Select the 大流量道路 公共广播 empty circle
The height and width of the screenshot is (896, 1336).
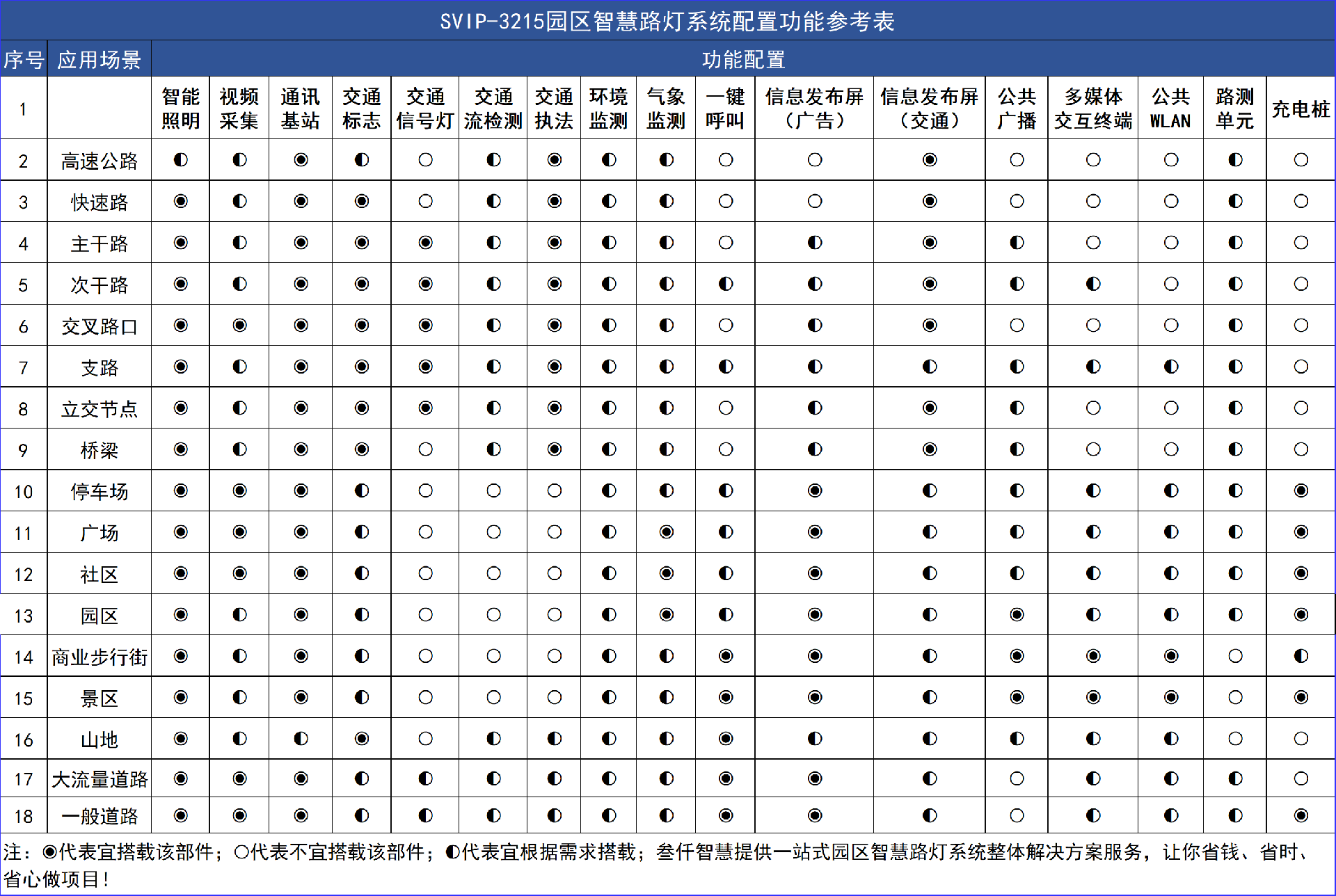tap(1017, 778)
